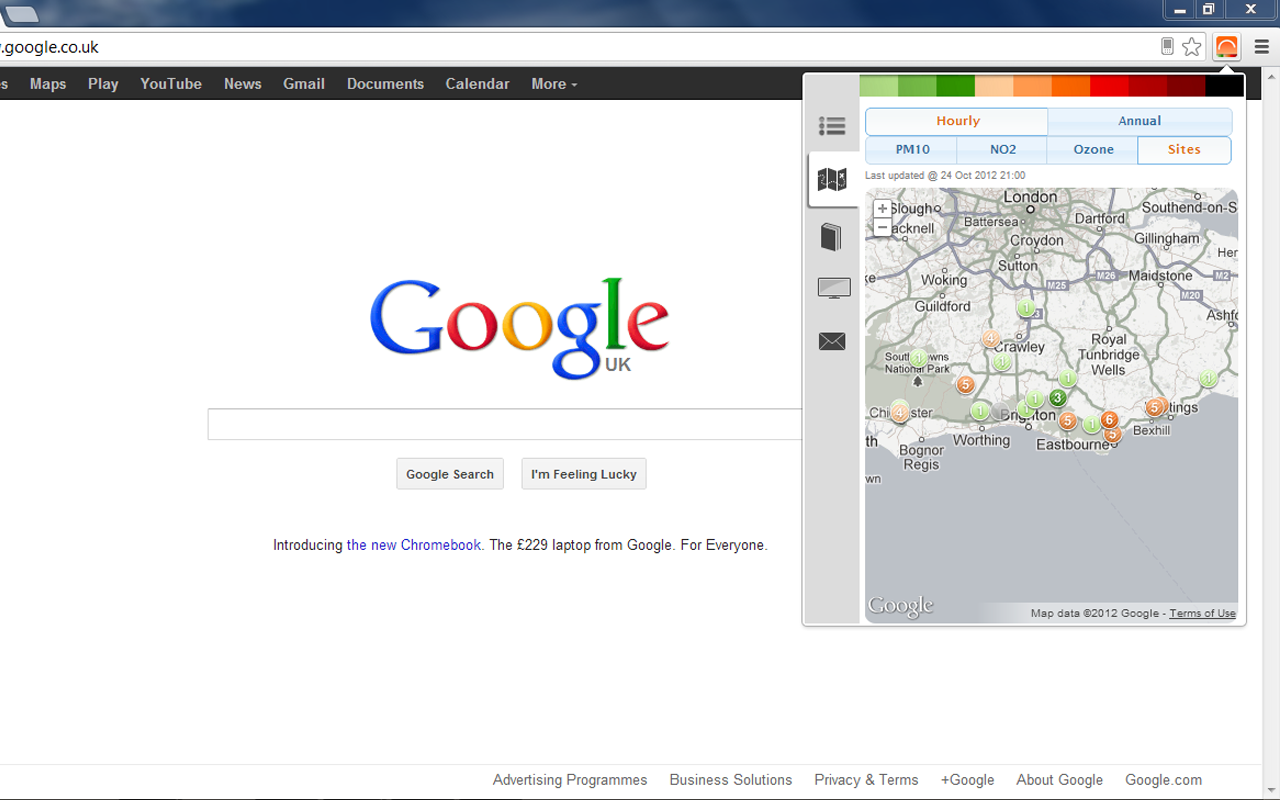Click the marker 4 beside Crawley
This screenshot has width=1280, height=800.
tap(991, 339)
